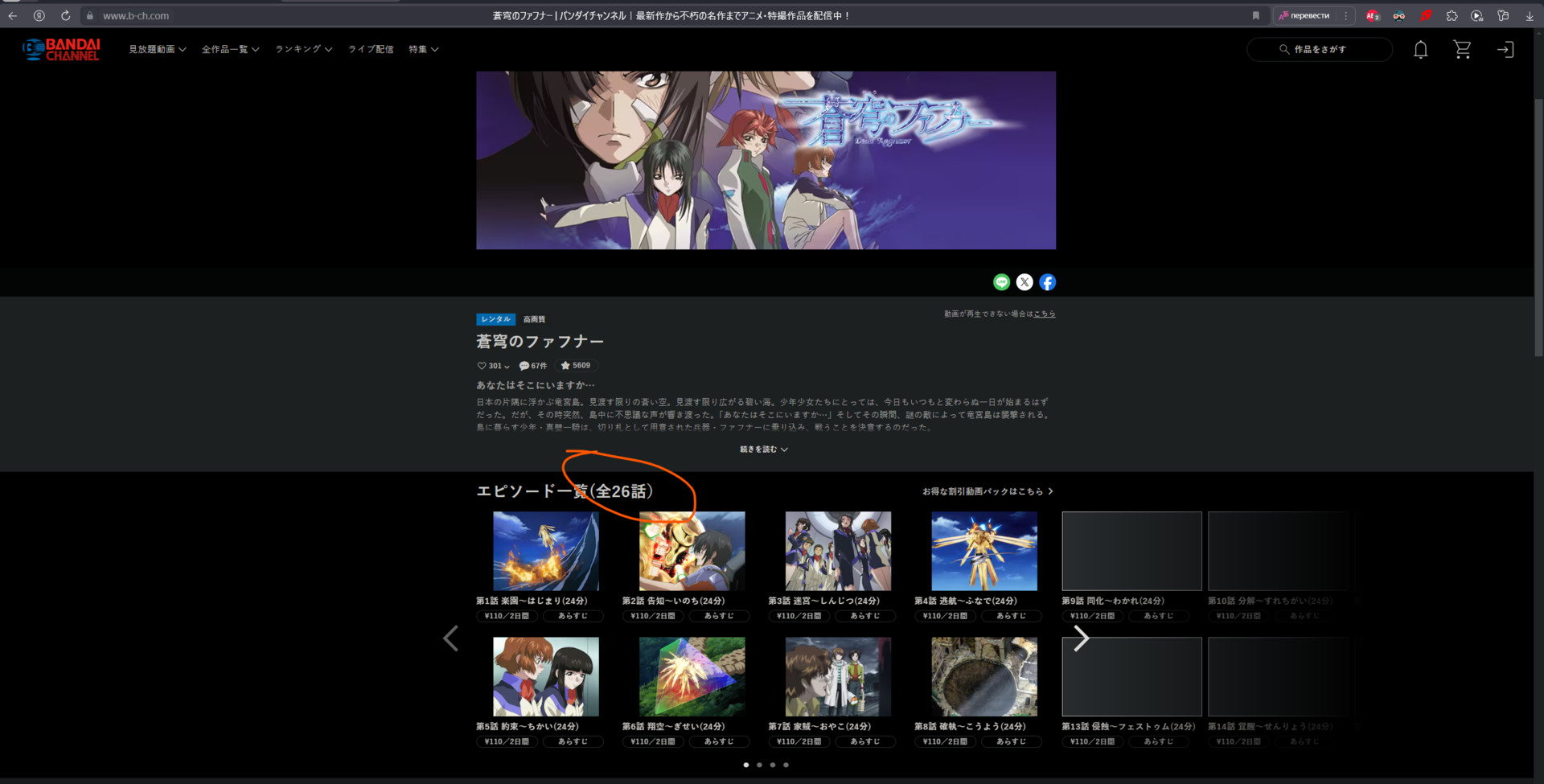Click the notification bell icon
The height and width of the screenshot is (784, 1544).
coord(1420,50)
